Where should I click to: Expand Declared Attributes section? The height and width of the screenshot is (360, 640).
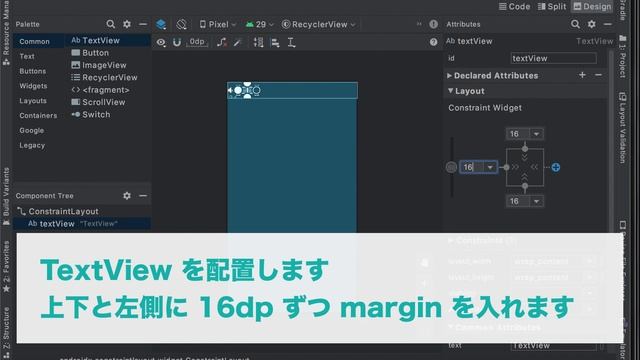(449, 76)
